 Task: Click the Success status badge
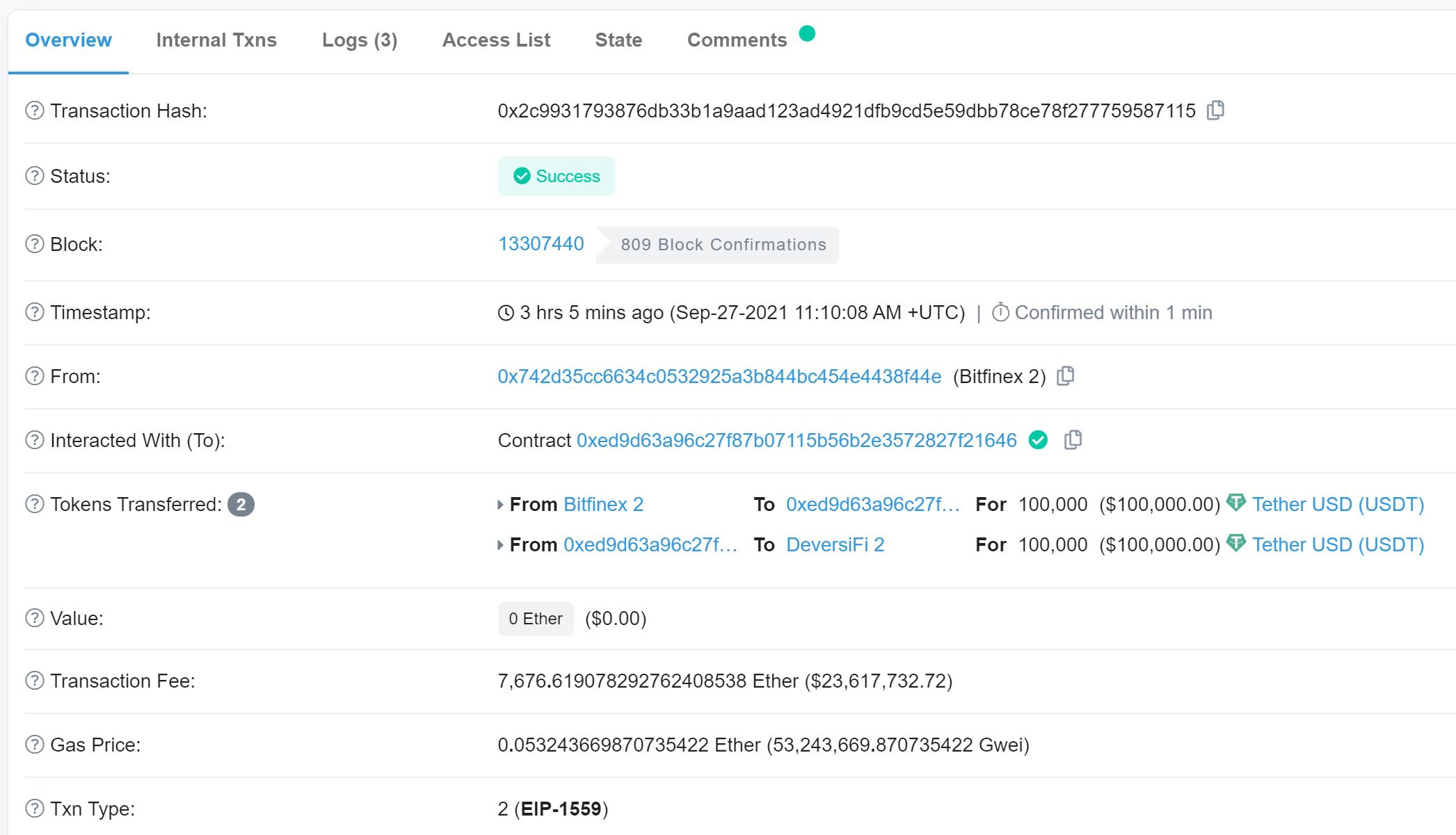557,176
